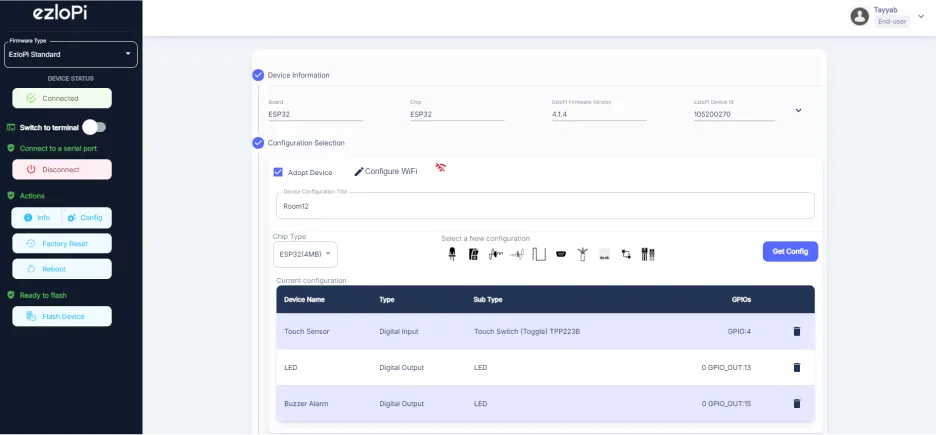This screenshot has height=435, width=936.
Task: Click the Board ESP32 field
Action: pos(316,114)
